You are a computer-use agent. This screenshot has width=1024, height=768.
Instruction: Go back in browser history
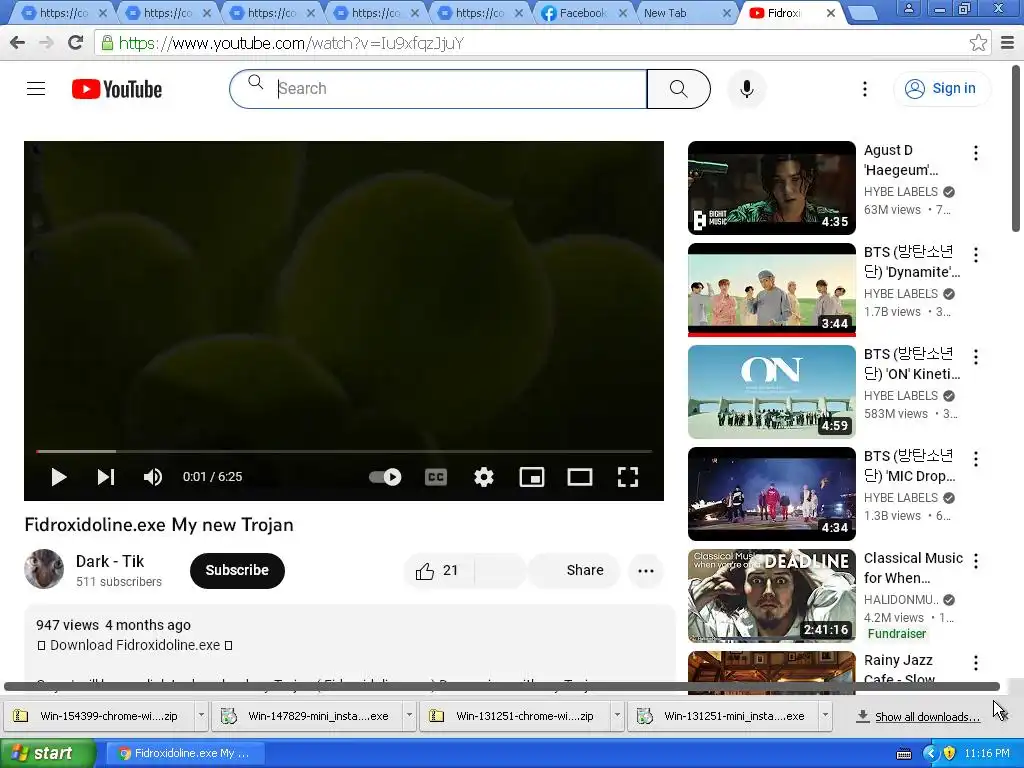pos(18,43)
